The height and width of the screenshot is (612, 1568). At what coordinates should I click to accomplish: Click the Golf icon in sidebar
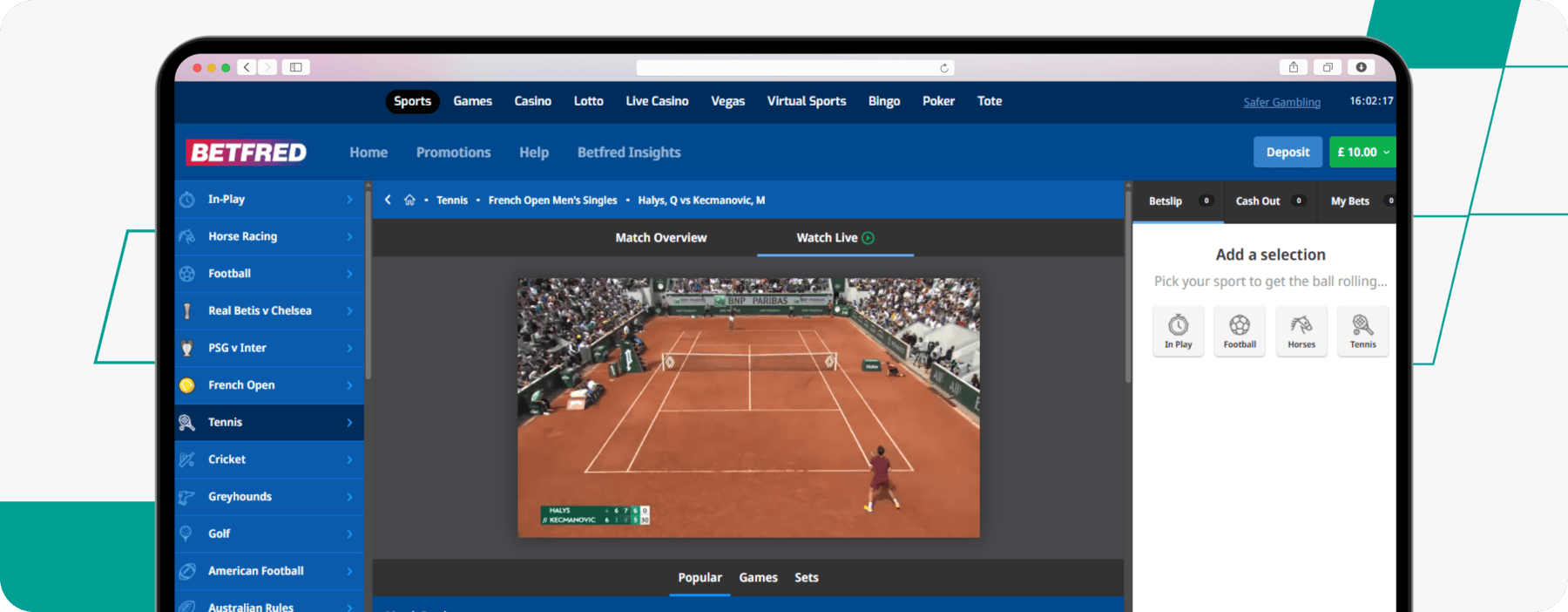coord(186,534)
